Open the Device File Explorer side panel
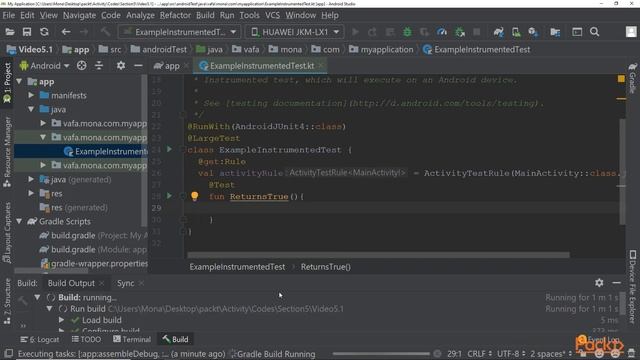This screenshot has width=640, height=360. (x=633, y=287)
